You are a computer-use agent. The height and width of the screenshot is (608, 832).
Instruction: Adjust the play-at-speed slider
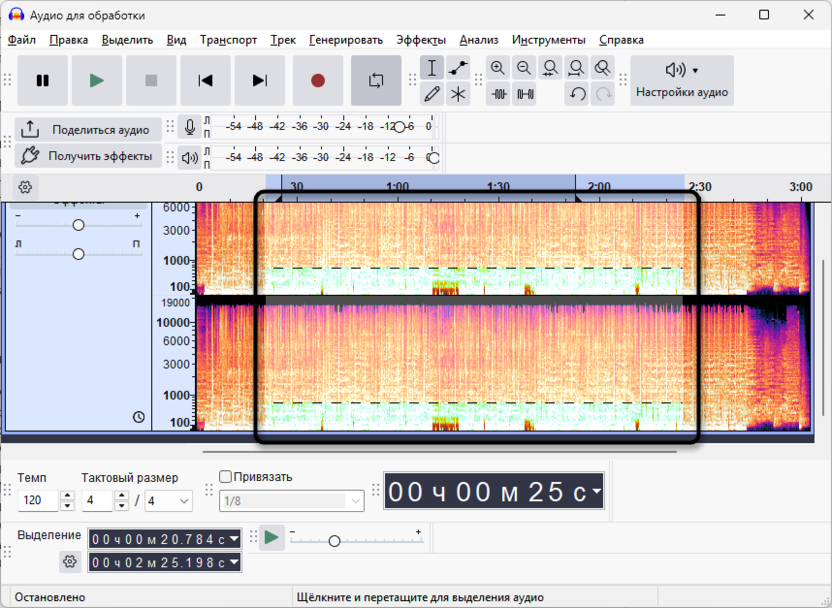tap(335, 541)
